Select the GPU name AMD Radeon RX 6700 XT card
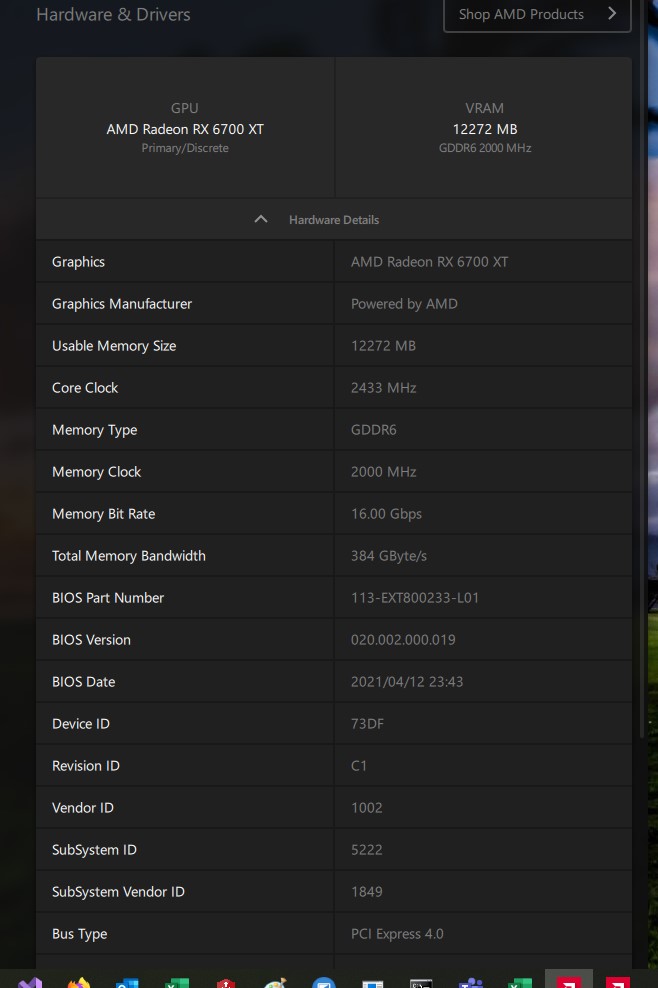The width and height of the screenshot is (658, 988). coord(185,129)
